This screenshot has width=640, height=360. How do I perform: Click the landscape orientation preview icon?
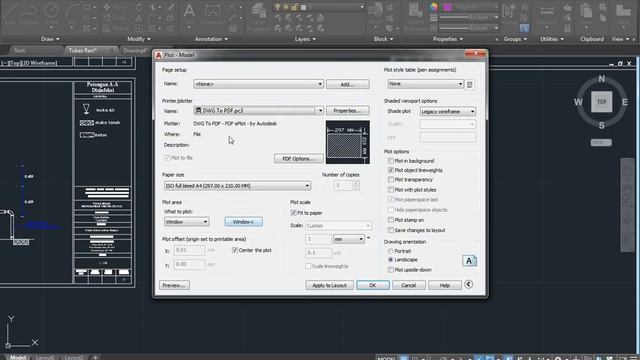469,261
